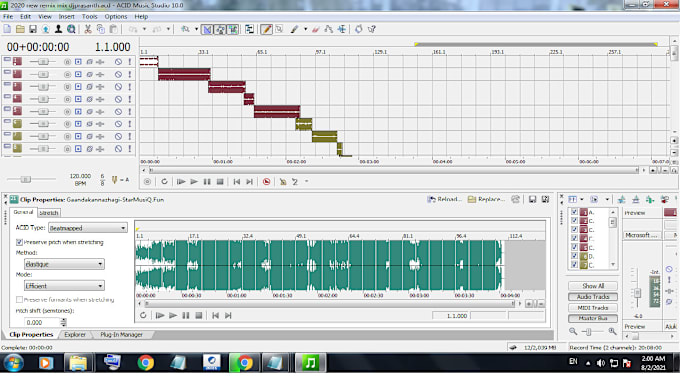Viewport: 680px width, 383px height.
Task: Mute the first track in track list
Action: 118,62
